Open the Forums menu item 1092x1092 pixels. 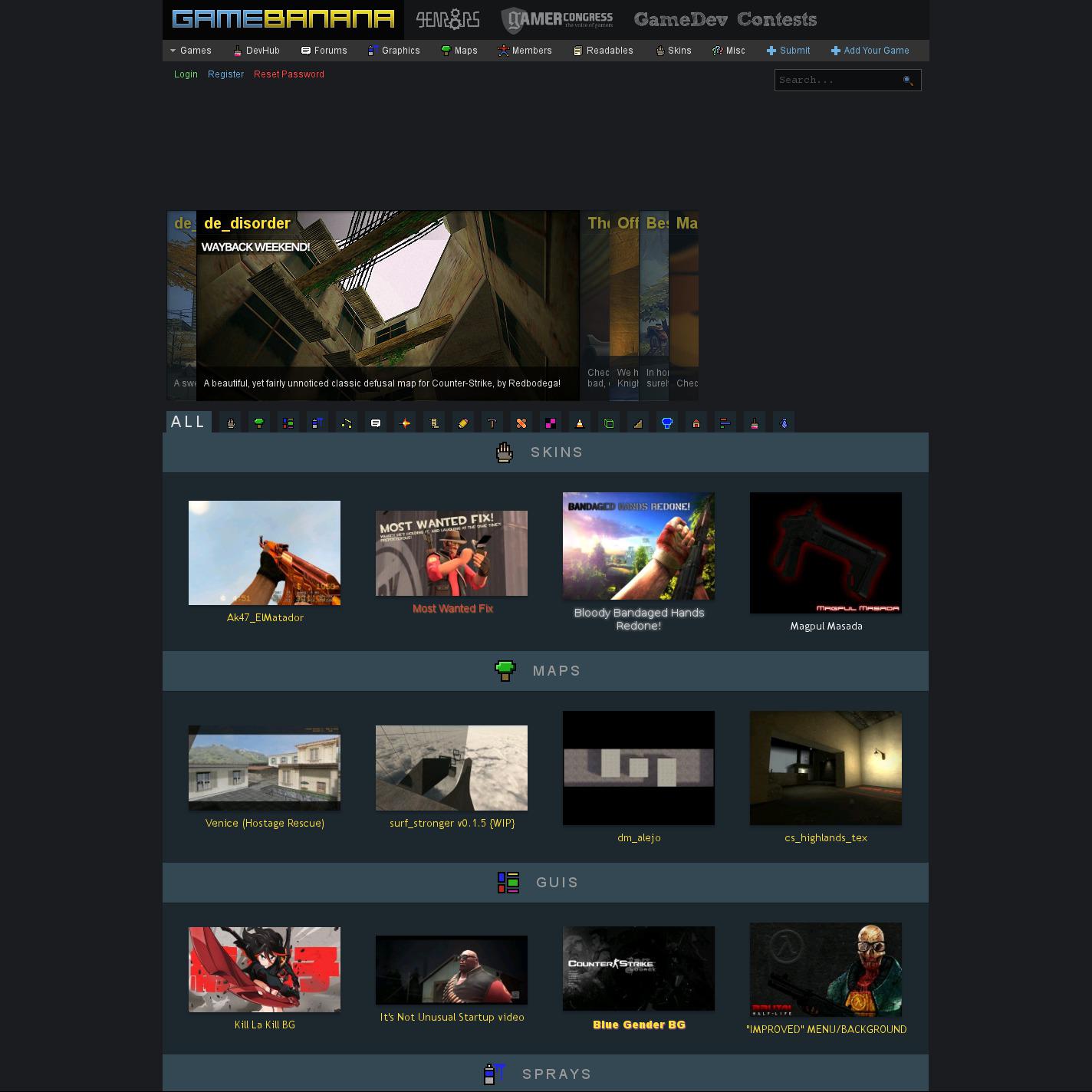324,51
